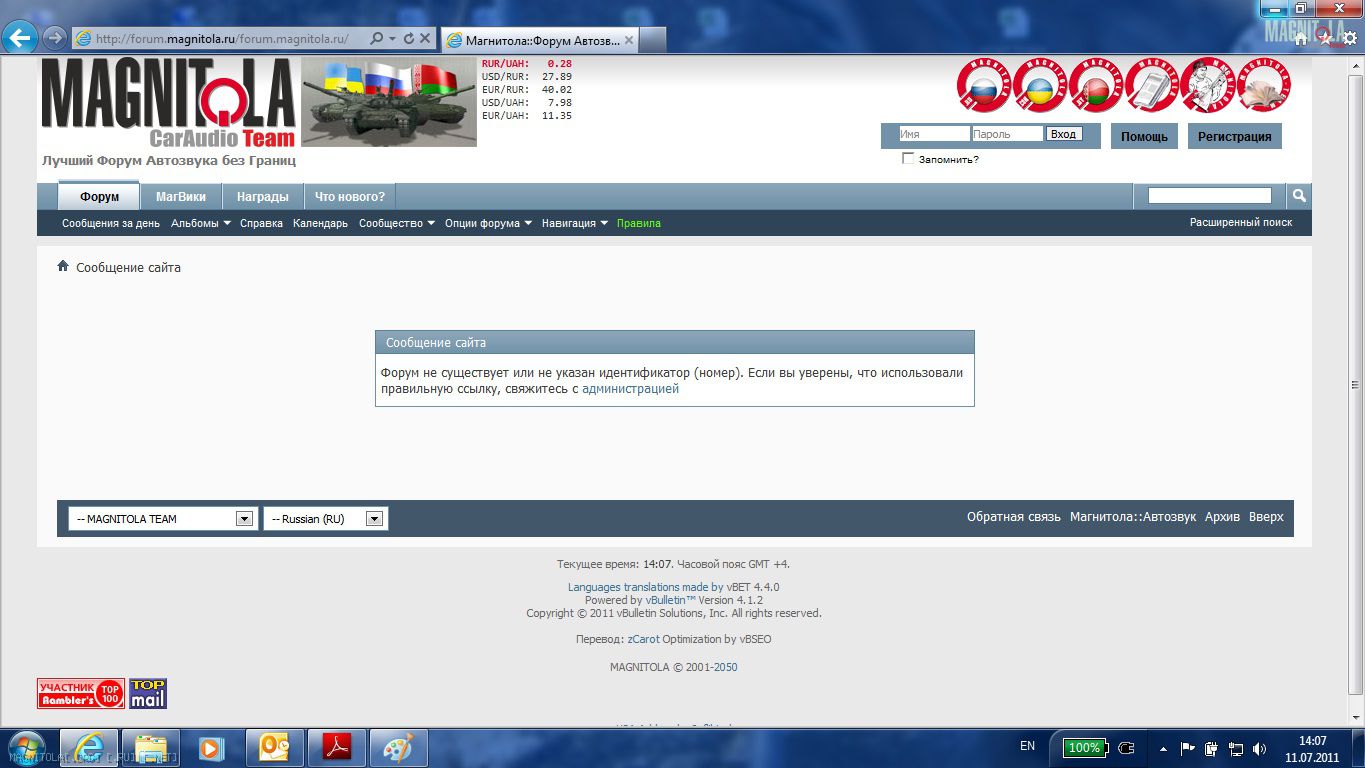The height and width of the screenshot is (768, 1365).
Task: Click the Регистрация button
Action: pos(1234,137)
